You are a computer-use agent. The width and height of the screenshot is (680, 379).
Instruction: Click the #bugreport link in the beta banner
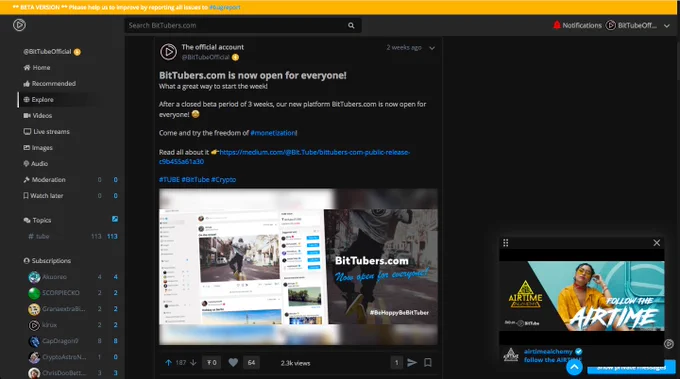[x=225, y=7]
